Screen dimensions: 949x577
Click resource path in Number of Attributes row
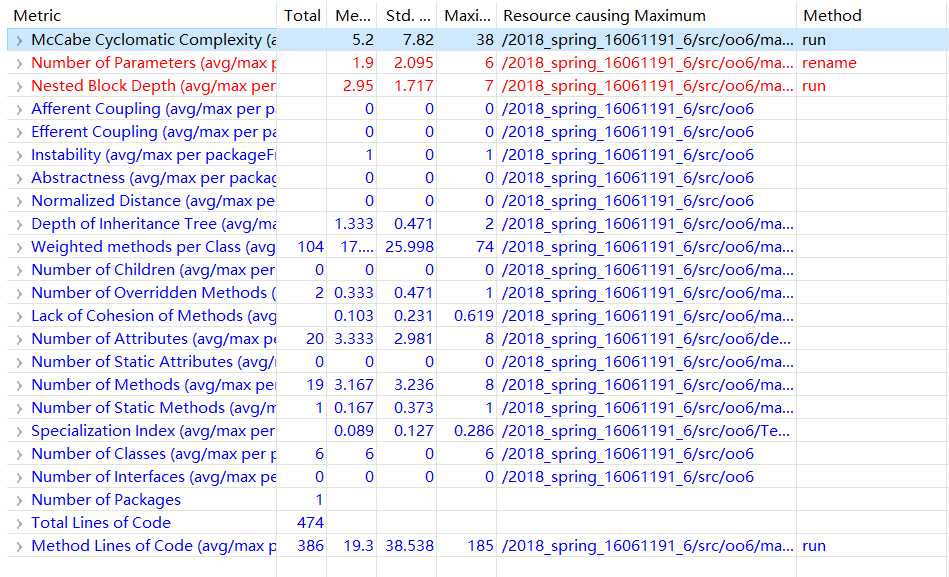[647, 339]
